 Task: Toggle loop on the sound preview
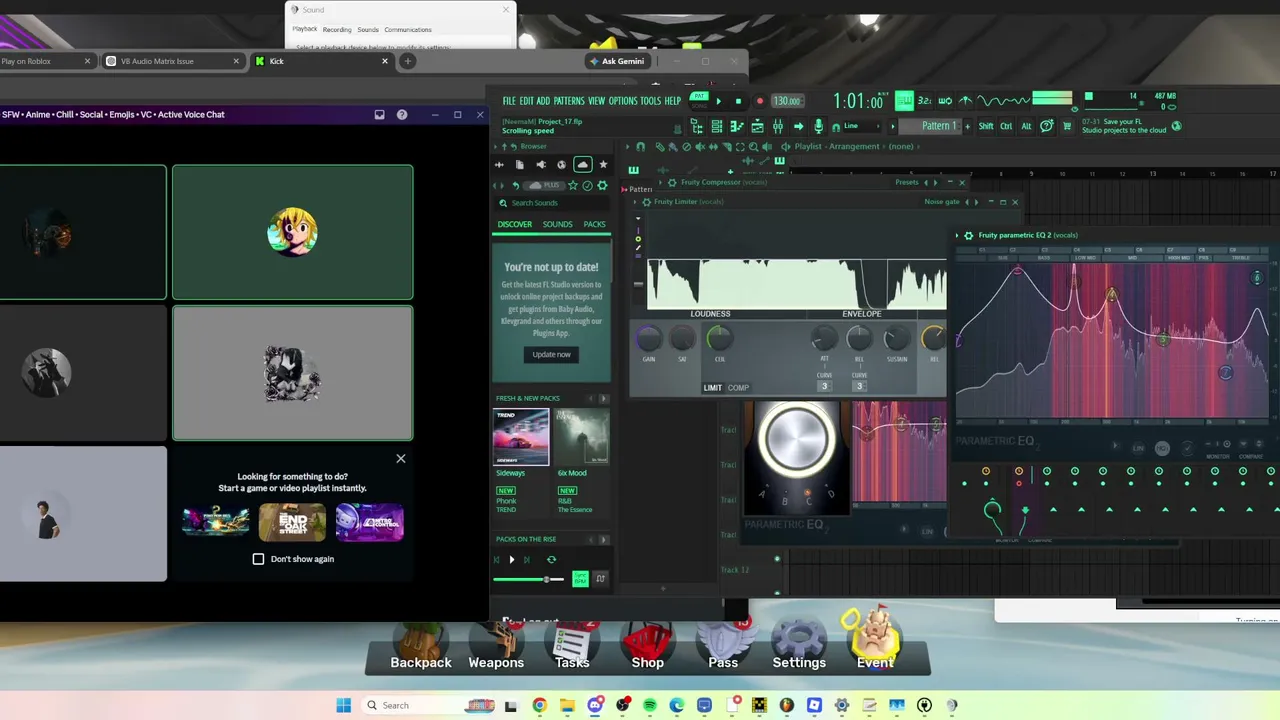point(551,560)
